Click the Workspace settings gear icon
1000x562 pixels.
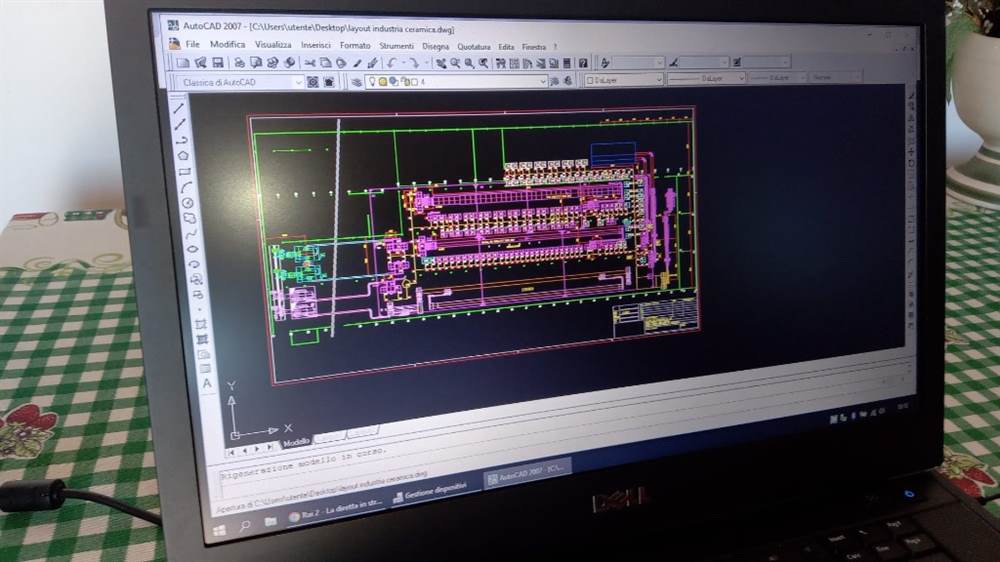tap(312, 82)
